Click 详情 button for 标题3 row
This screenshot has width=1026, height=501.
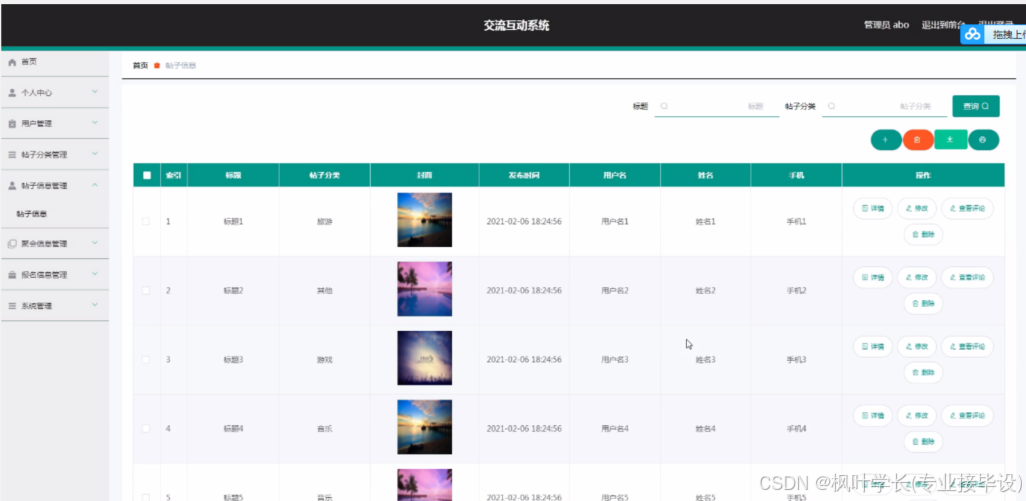873,347
